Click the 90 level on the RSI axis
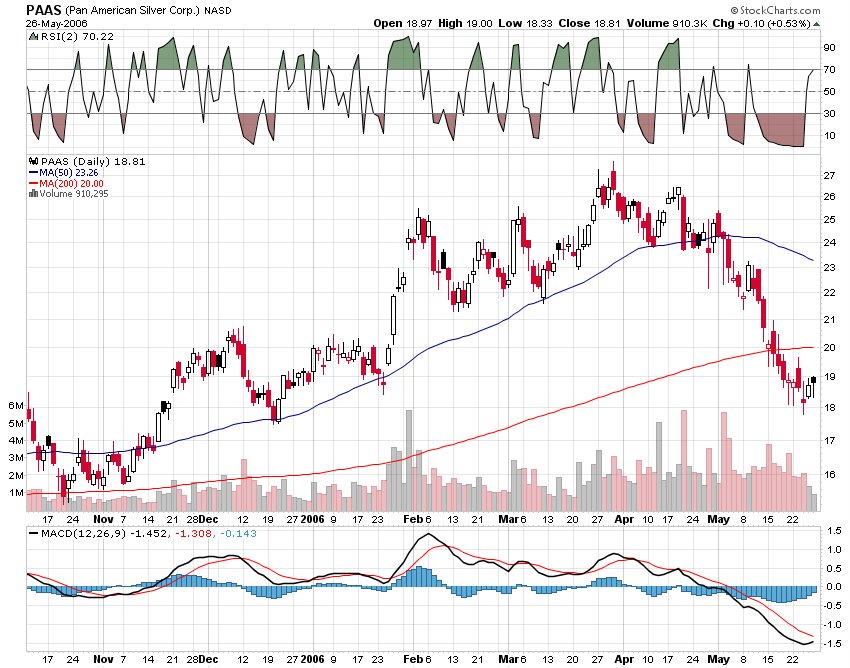This screenshot has width=850, height=668. (829, 48)
